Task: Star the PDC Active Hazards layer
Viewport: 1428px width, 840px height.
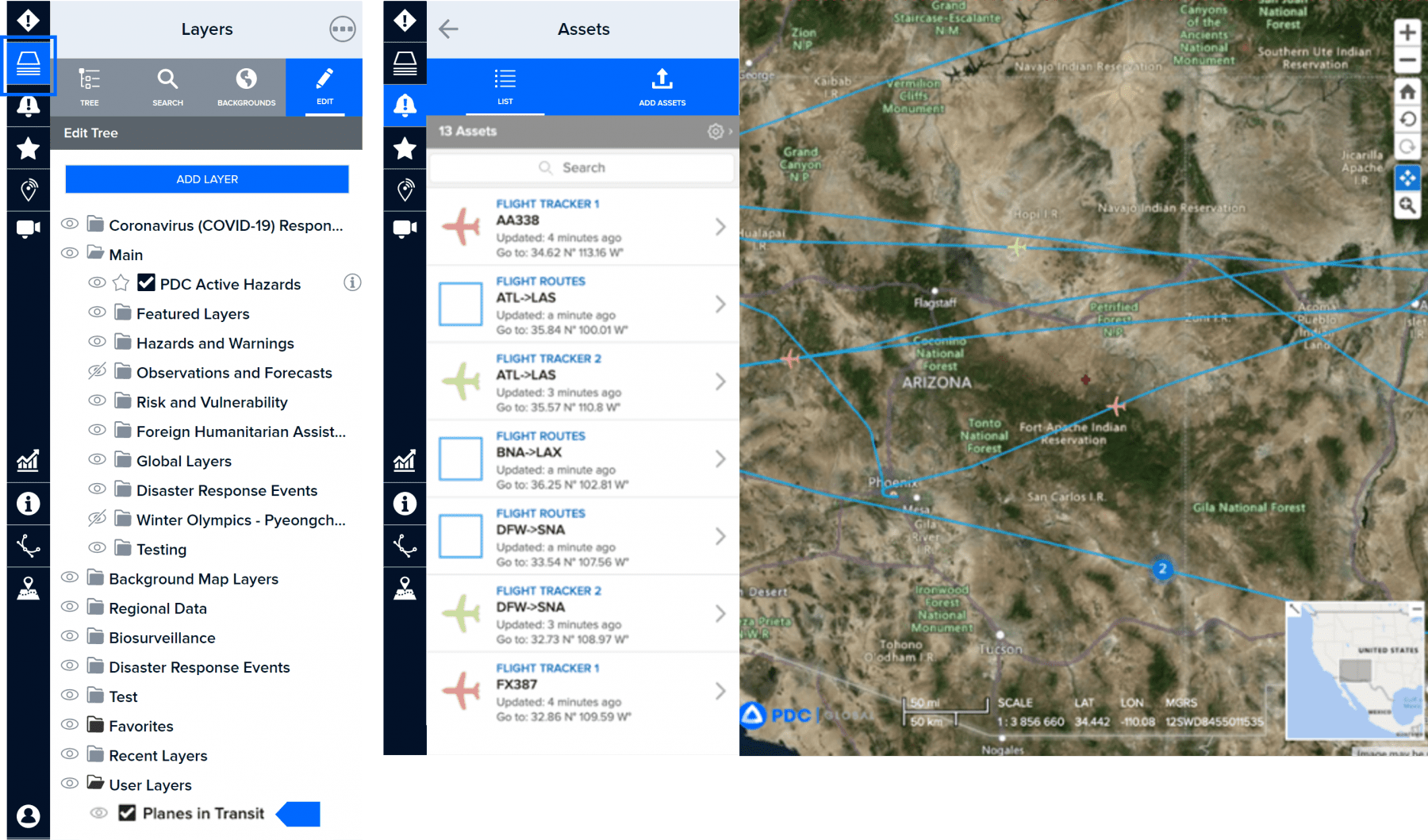Action: pos(121,283)
